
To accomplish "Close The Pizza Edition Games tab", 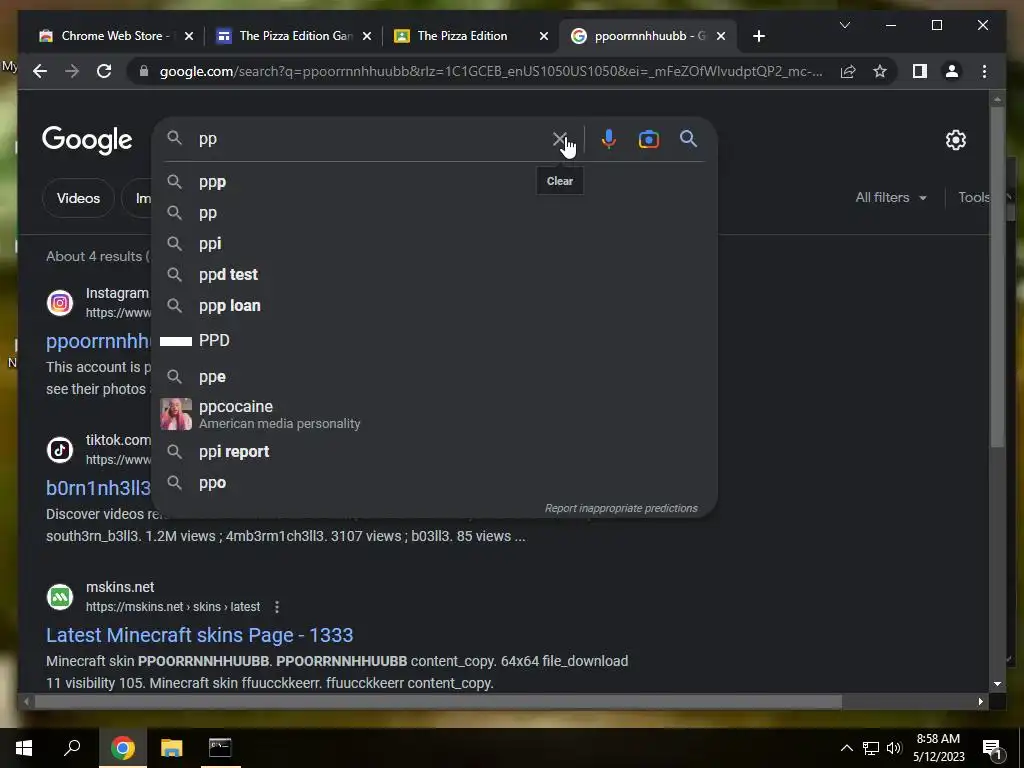I will [x=367, y=36].
